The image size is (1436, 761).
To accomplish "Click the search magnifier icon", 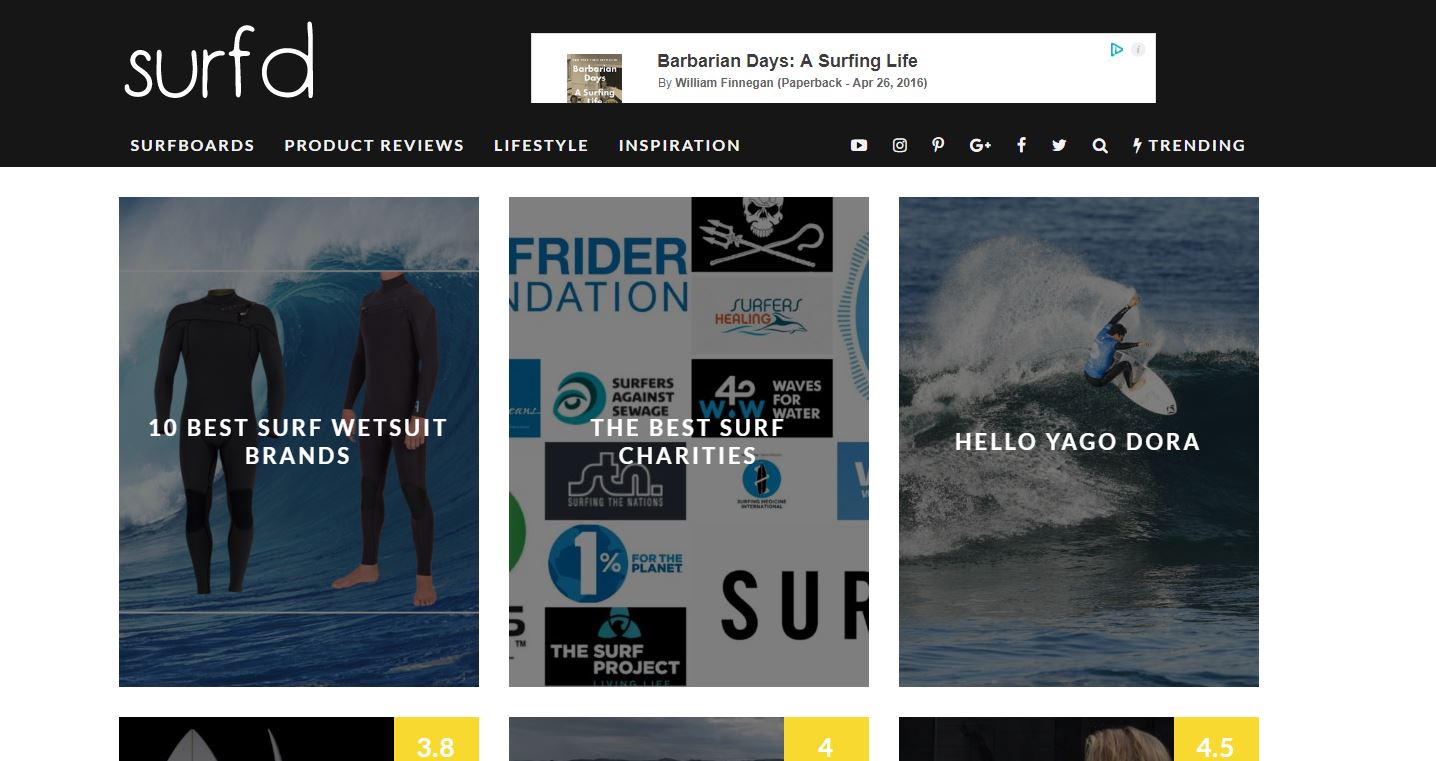I will 1100,145.
